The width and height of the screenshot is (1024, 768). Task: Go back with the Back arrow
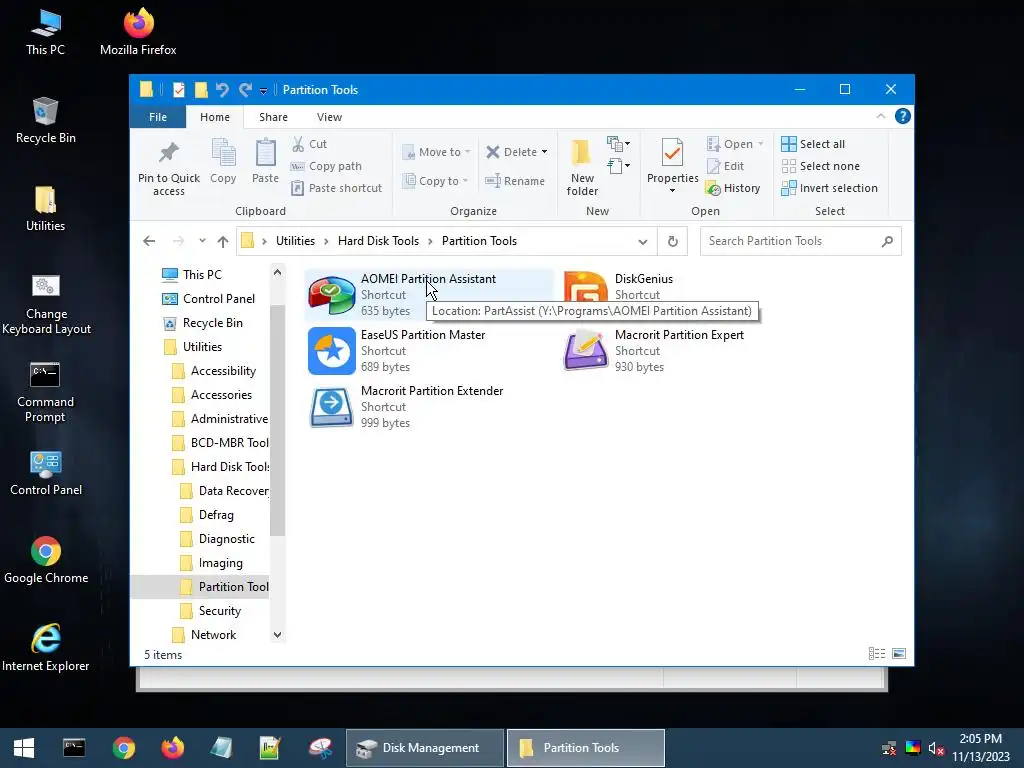(x=149, y=241)
